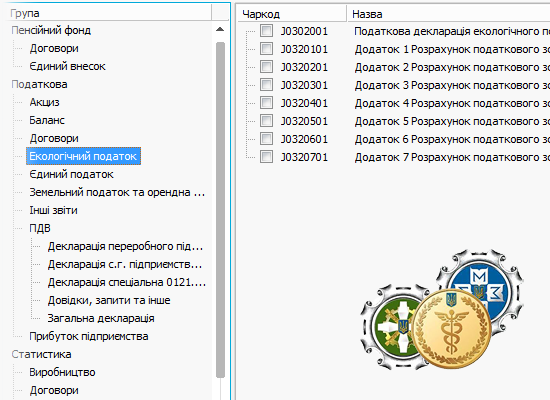Select code J0302001 text
Screen dimensions: 550x400
pyautogui.click(x=304, y=31)
